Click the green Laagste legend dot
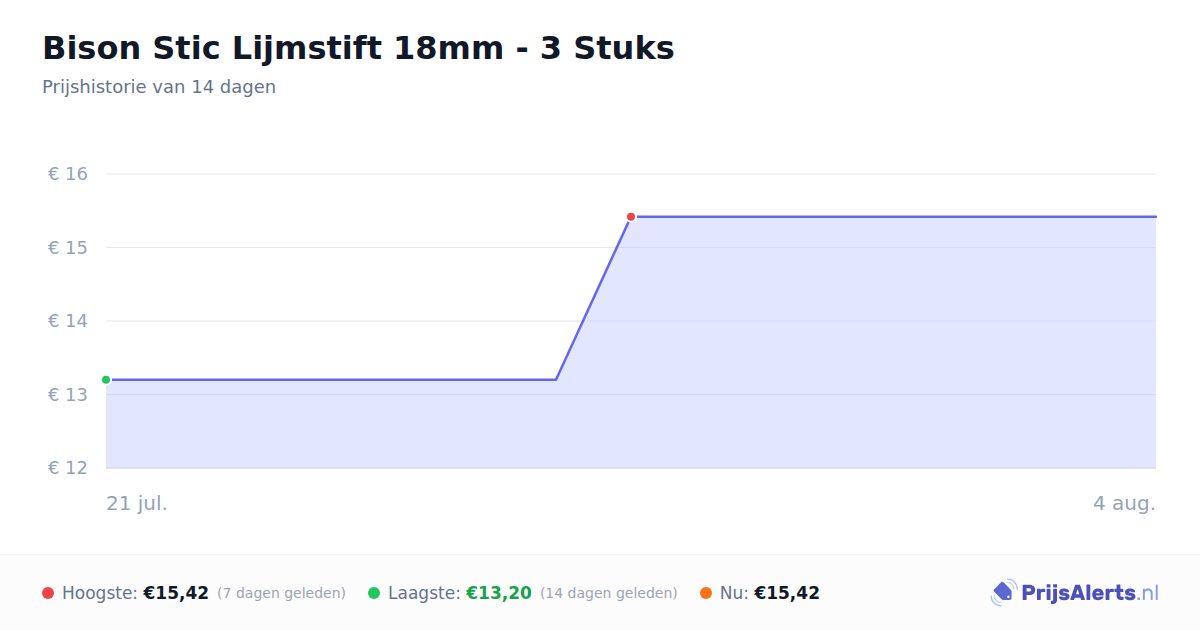The width and height of the screenshot is (1200, 630). click(374, 593)
